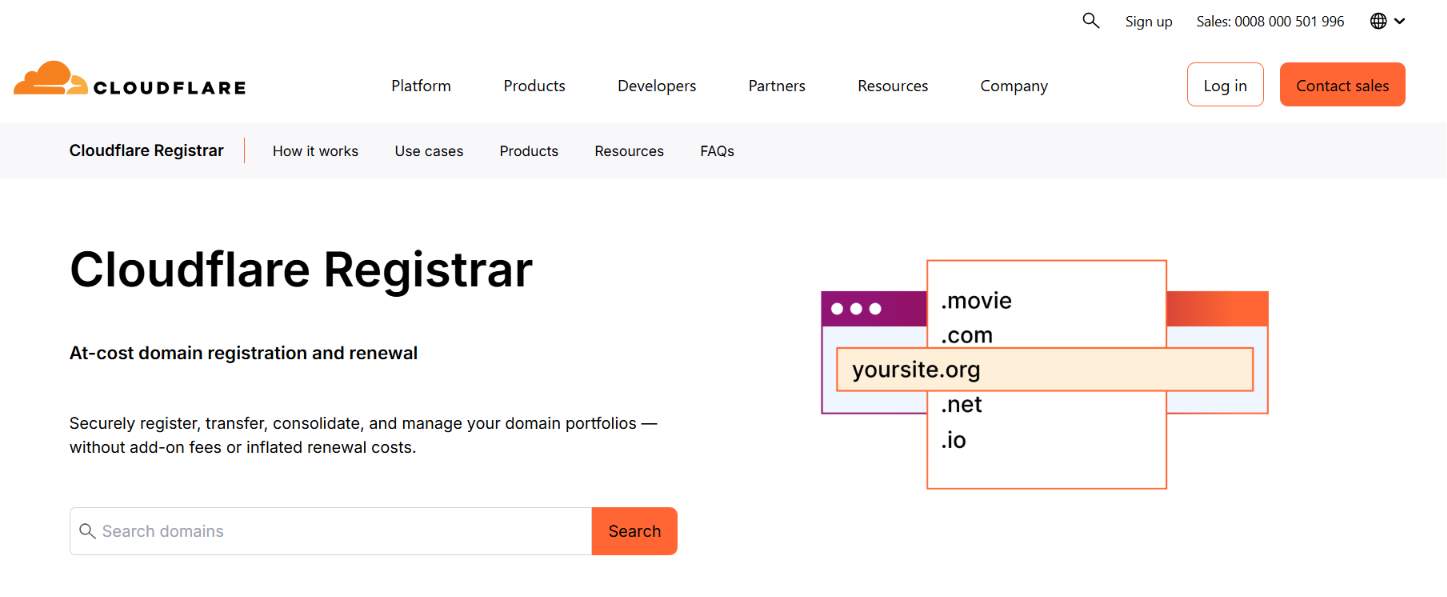
Task: Click the globe language icon
Action: point(1378,21)
